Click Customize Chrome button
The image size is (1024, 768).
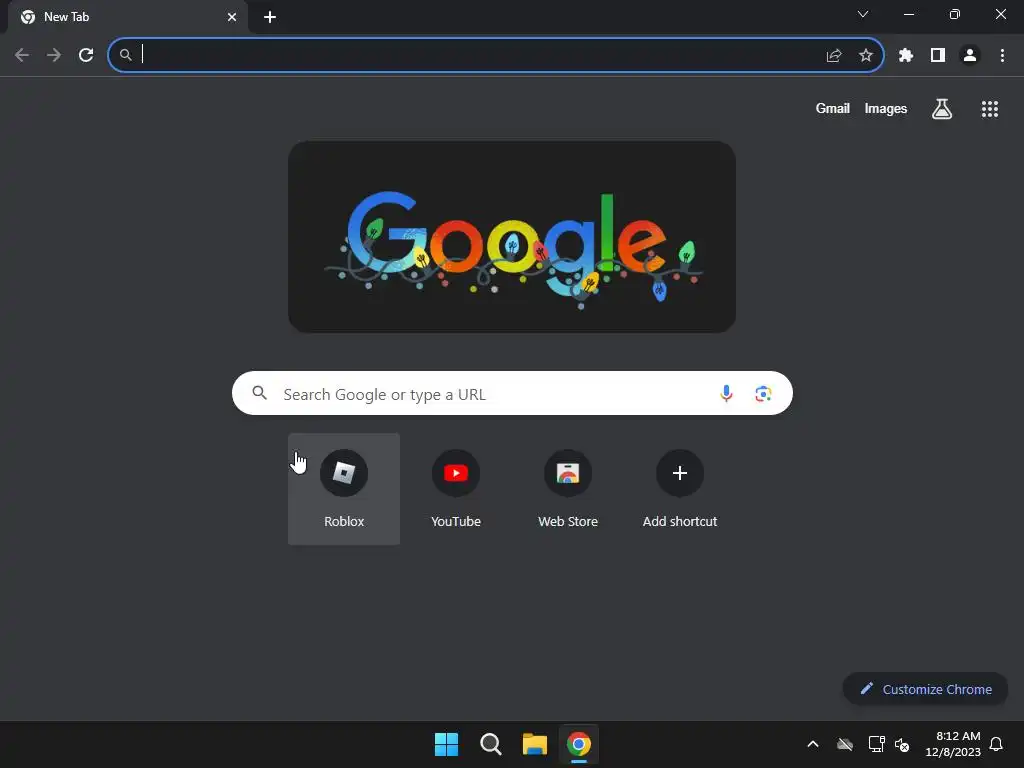pos(925,689)
